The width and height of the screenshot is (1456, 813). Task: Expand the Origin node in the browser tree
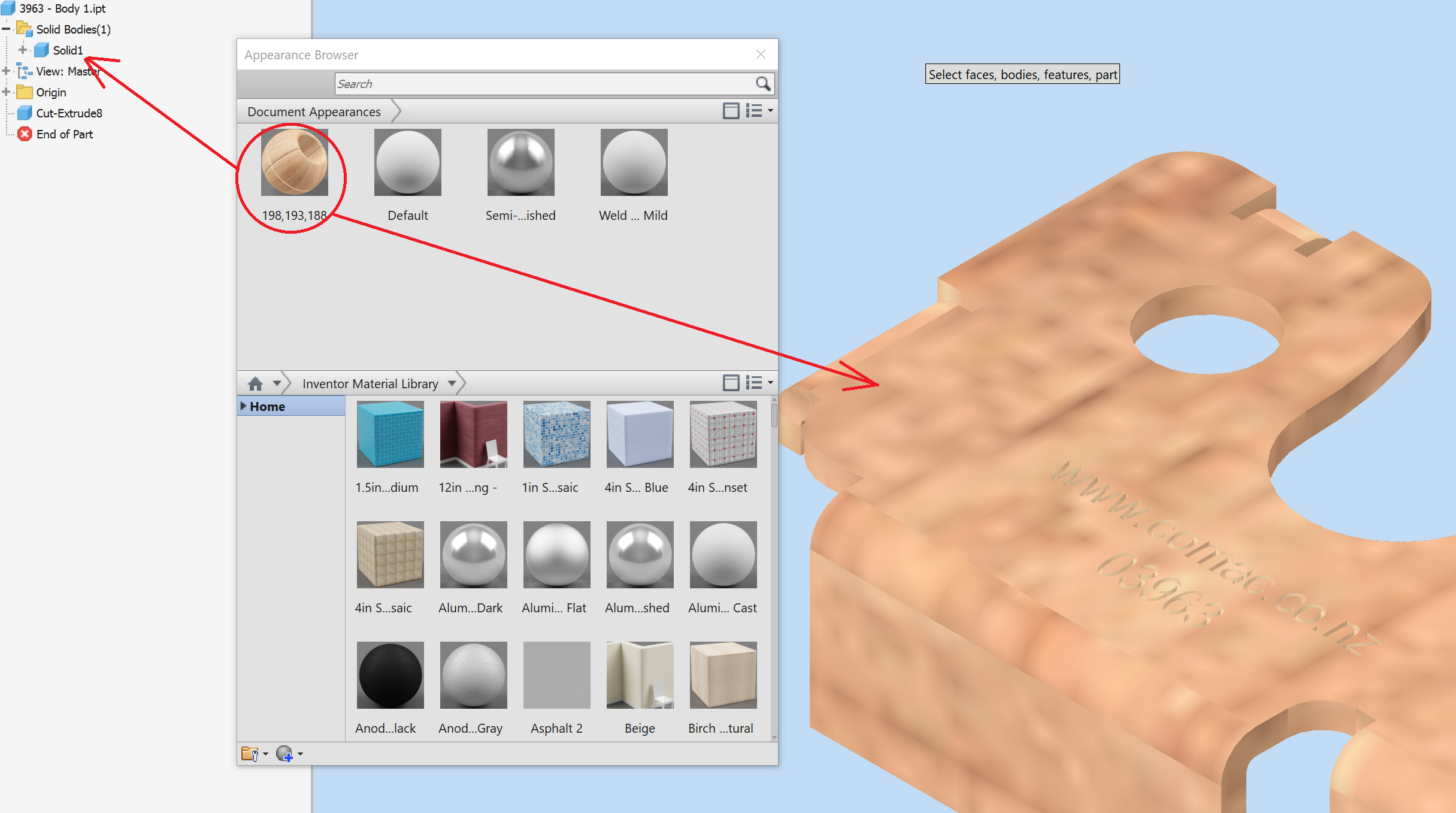pos(6,92)
